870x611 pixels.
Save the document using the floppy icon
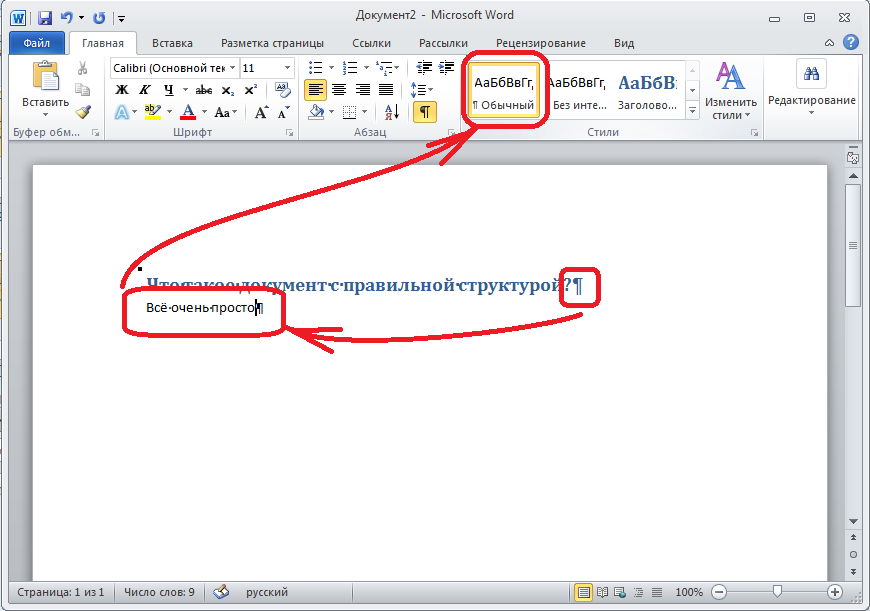click(45, 17)
